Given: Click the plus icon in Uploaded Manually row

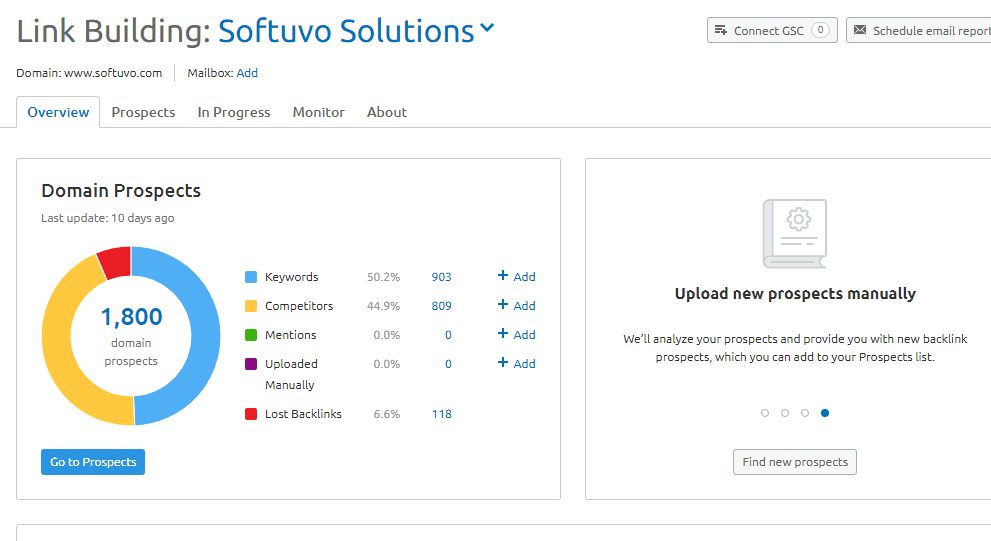Looking at the screenshot, I should 502,362.
